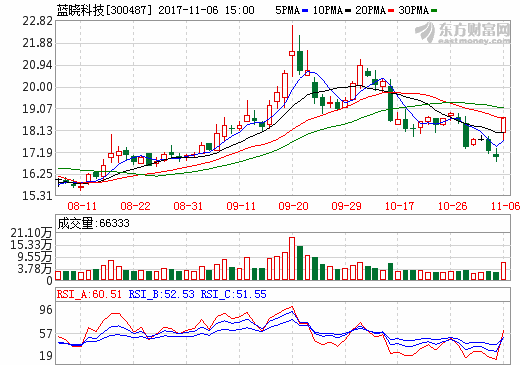Click the 18.13 price axis label
Image resolution: width=520 pixels, height=365 pixels.
[37, 131]
